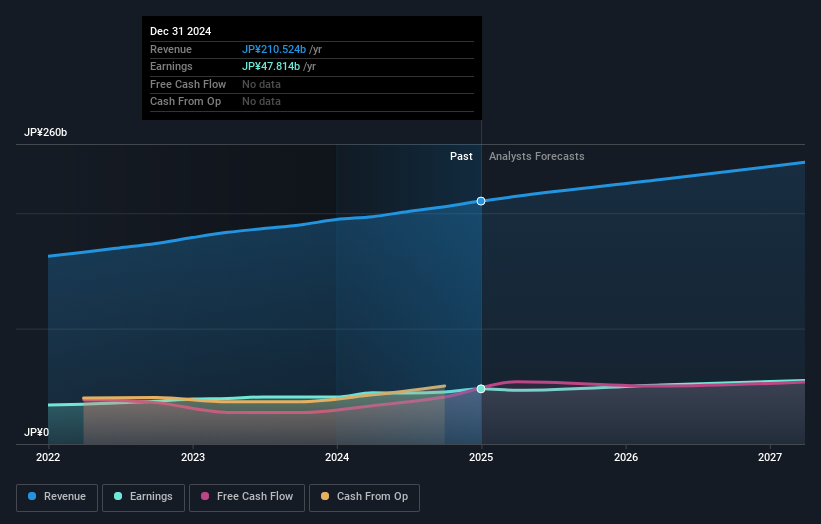Toggle the Revenue legend button
821x524 pixels.
(57, 497)
